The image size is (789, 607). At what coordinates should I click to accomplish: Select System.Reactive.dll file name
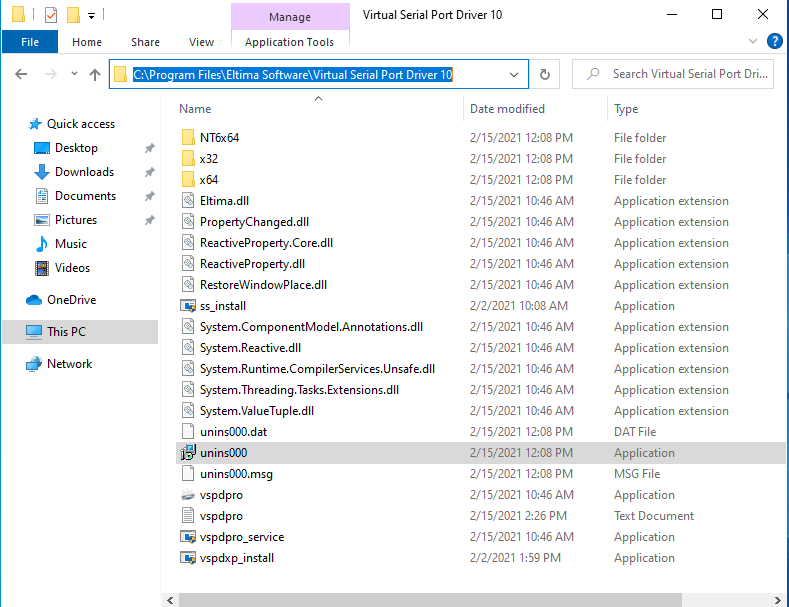[250, 348]
